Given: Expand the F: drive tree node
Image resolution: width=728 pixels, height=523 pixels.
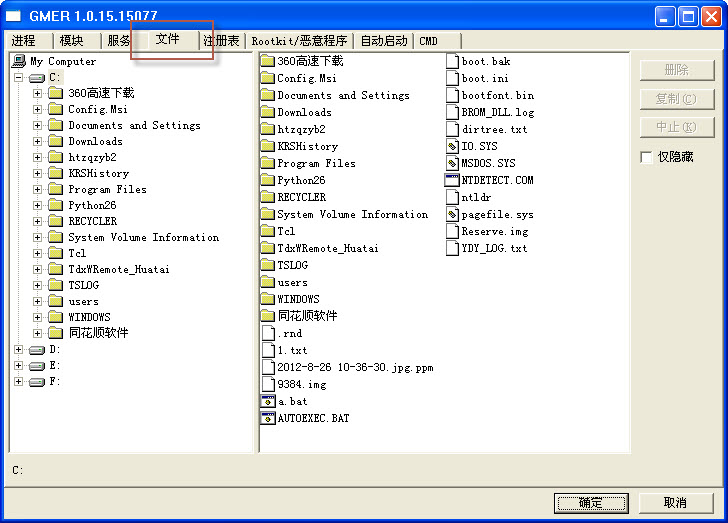Looking at the screenshot, I should [18, 382].
